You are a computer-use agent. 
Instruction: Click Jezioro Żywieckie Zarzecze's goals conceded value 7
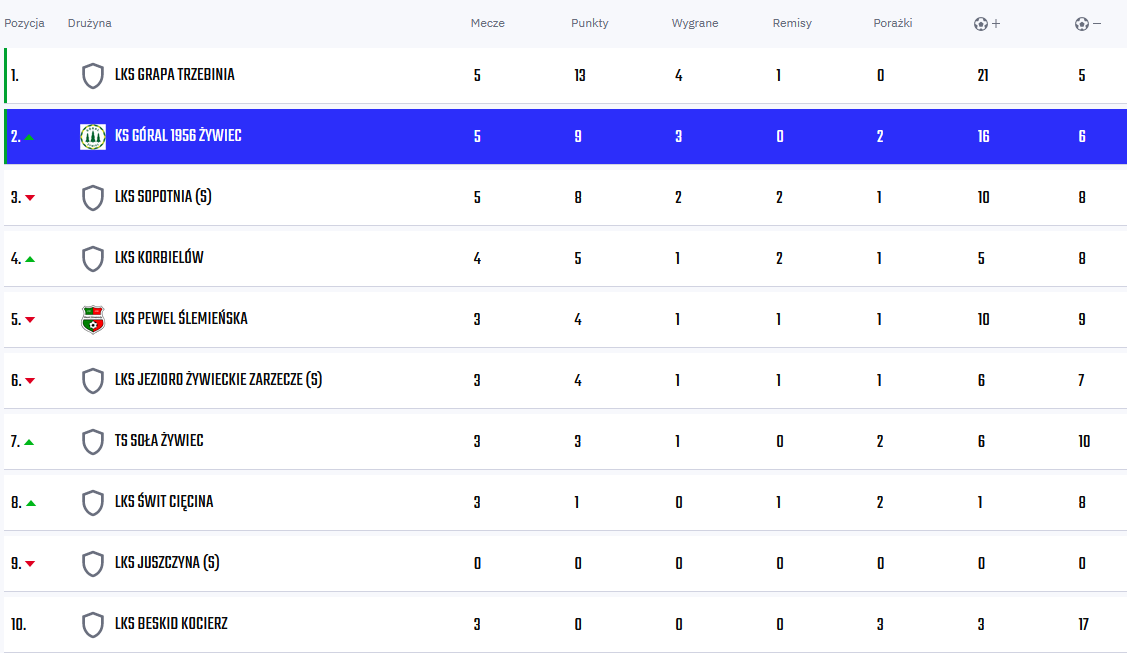(1081, 381)
